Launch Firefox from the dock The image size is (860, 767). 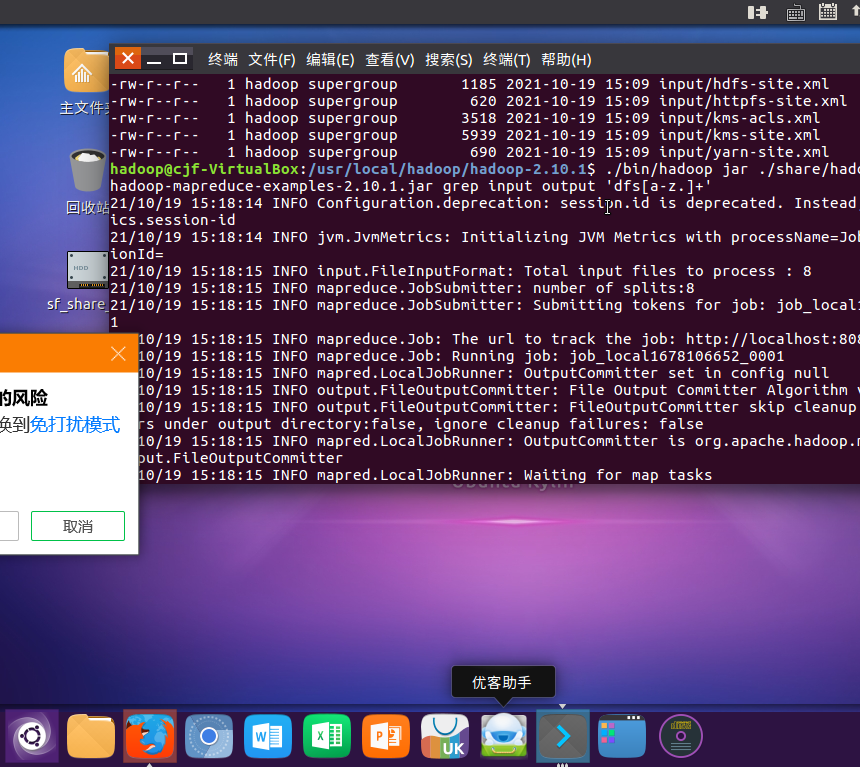pyautogui.click(x=150, y=736)
